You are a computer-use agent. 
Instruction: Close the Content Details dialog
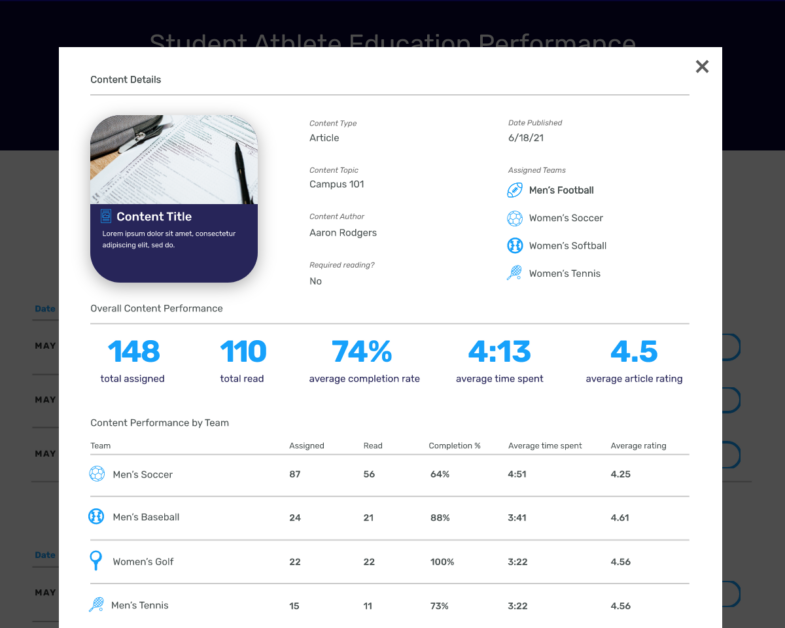(702, 66)
